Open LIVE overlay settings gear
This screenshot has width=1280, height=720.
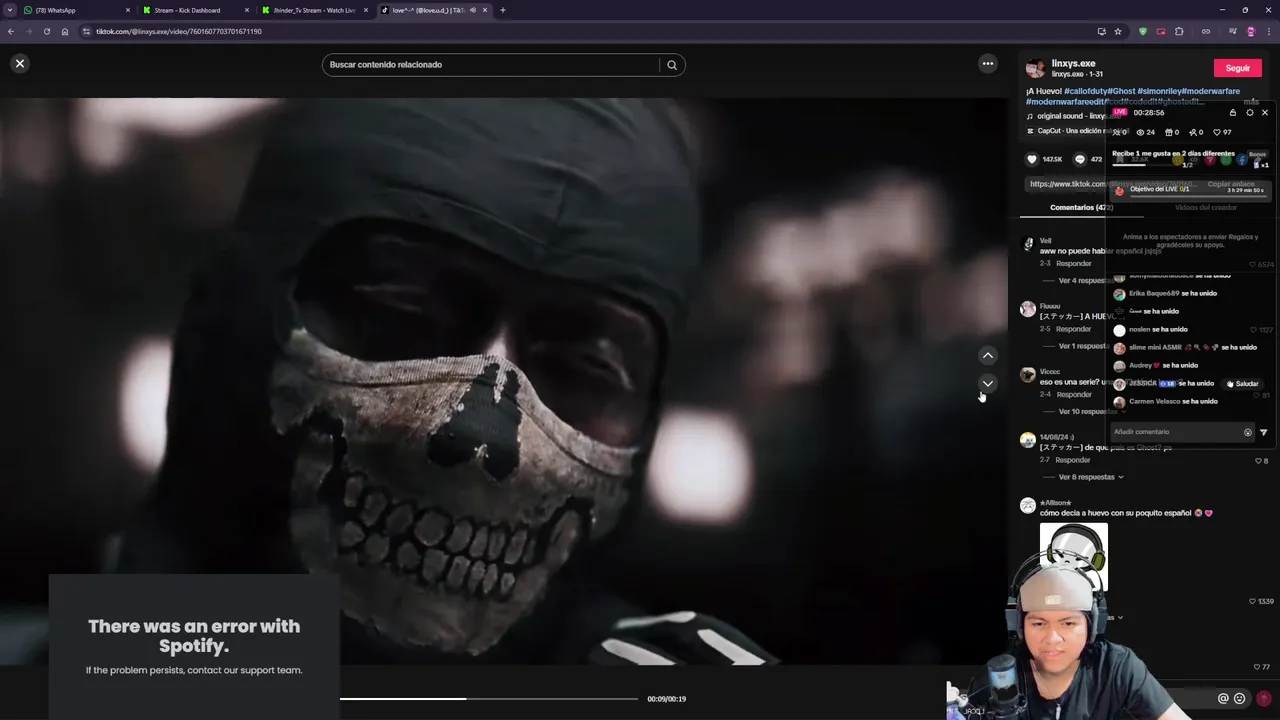(1249, 113)
